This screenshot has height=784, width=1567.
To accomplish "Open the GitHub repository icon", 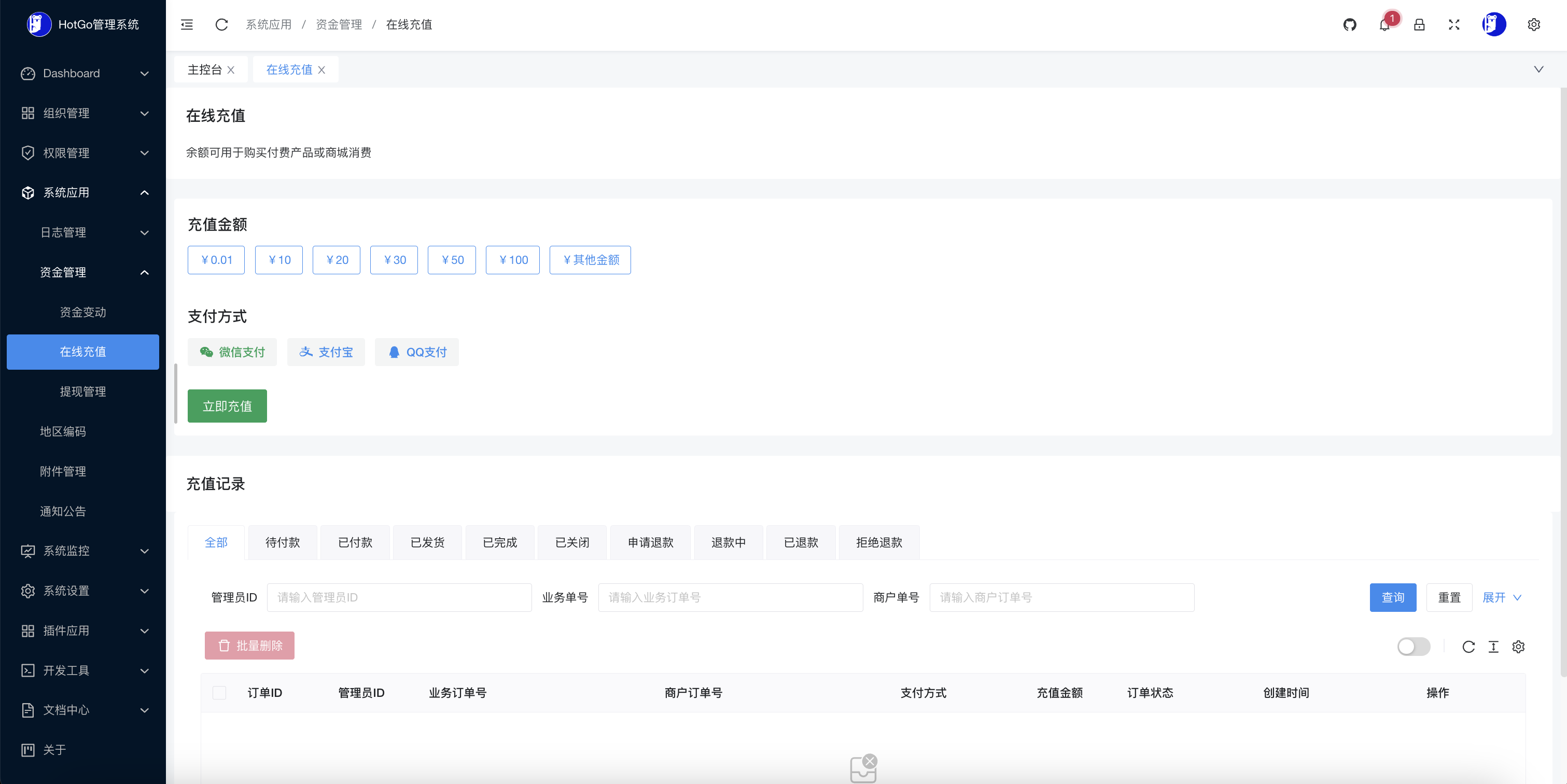I will [1349, 25].
